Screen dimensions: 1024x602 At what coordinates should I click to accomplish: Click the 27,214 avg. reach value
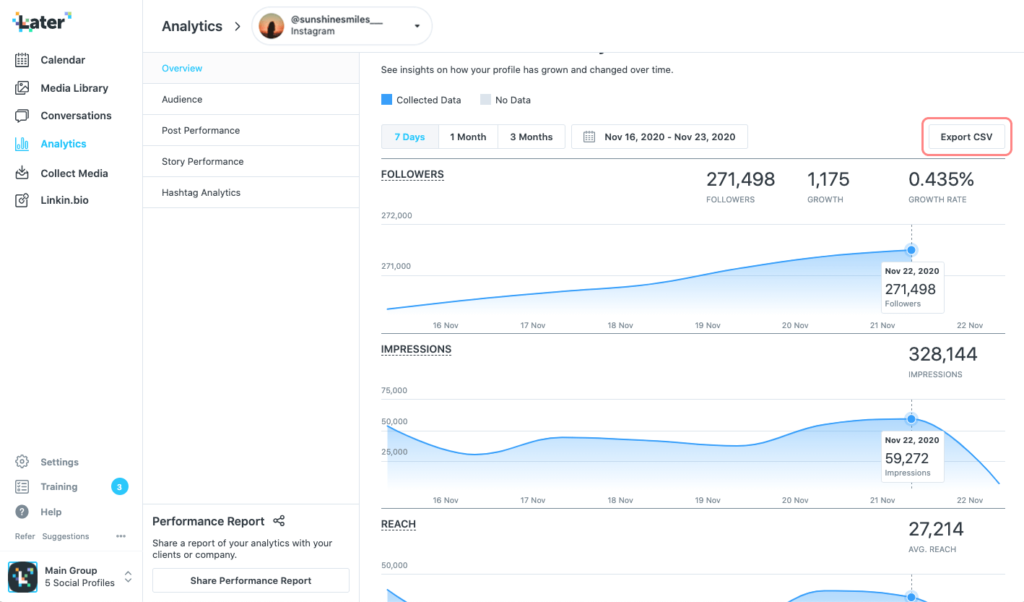click(936, 529)
